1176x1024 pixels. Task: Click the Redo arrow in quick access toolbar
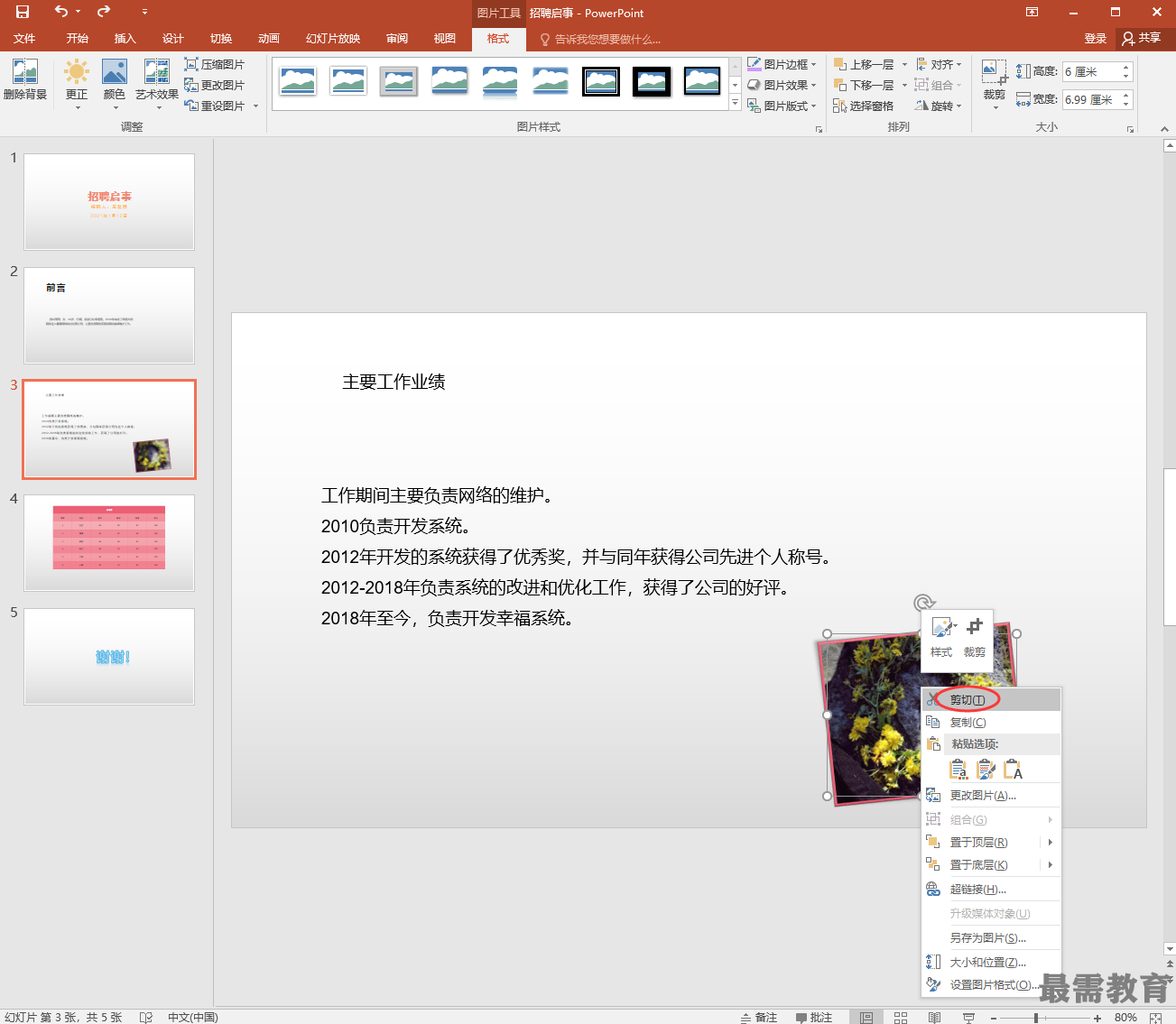(104, 12)
